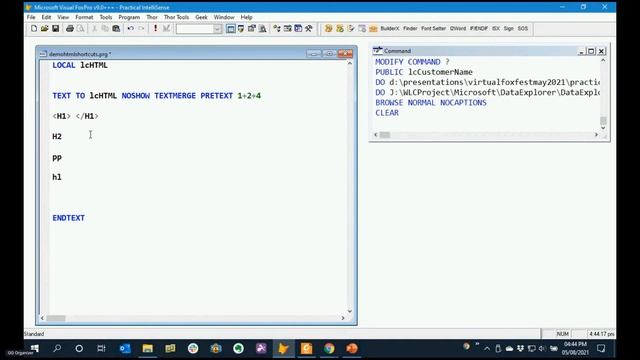
Task: Open the Toolbox hammer-and-wrench icon
Action: (309, 29)
